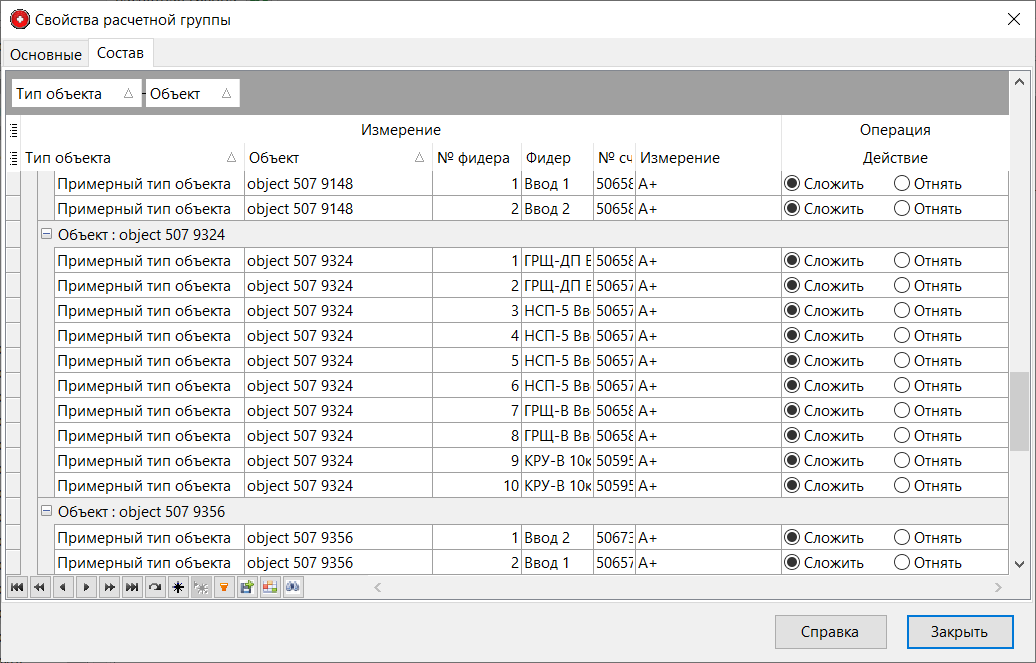Collapse the 'Объект : object 507 9356' group
This screenshot has width=1036, height=663.
click(46, 511)
